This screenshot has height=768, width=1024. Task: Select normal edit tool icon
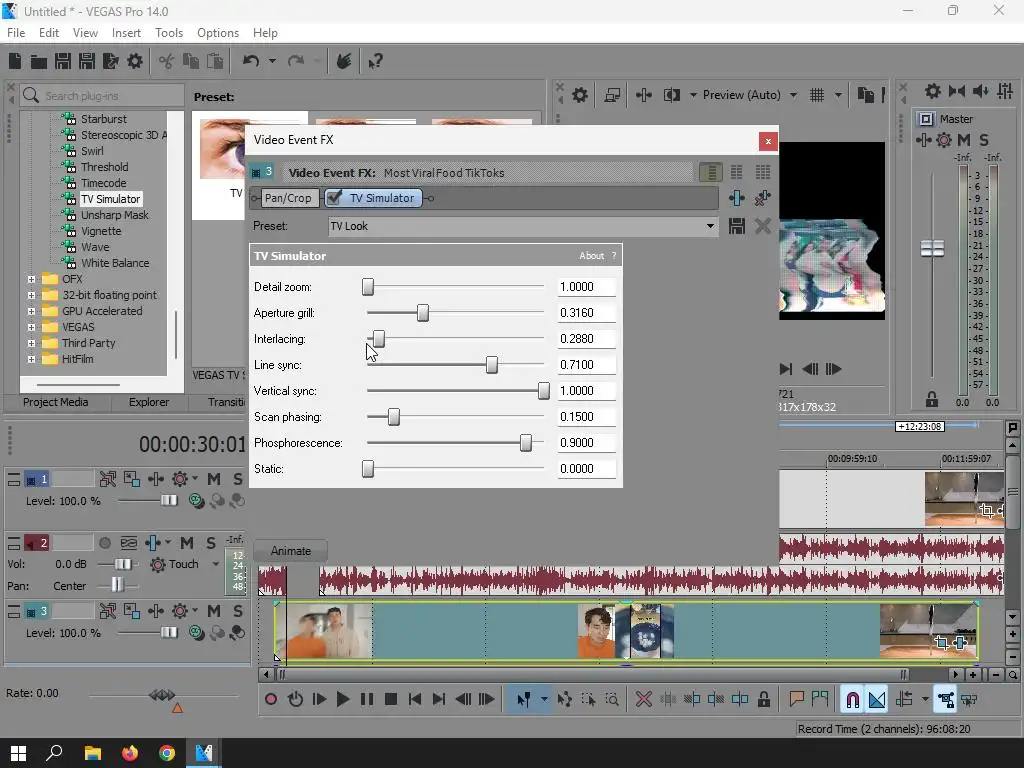pos(524,699)
